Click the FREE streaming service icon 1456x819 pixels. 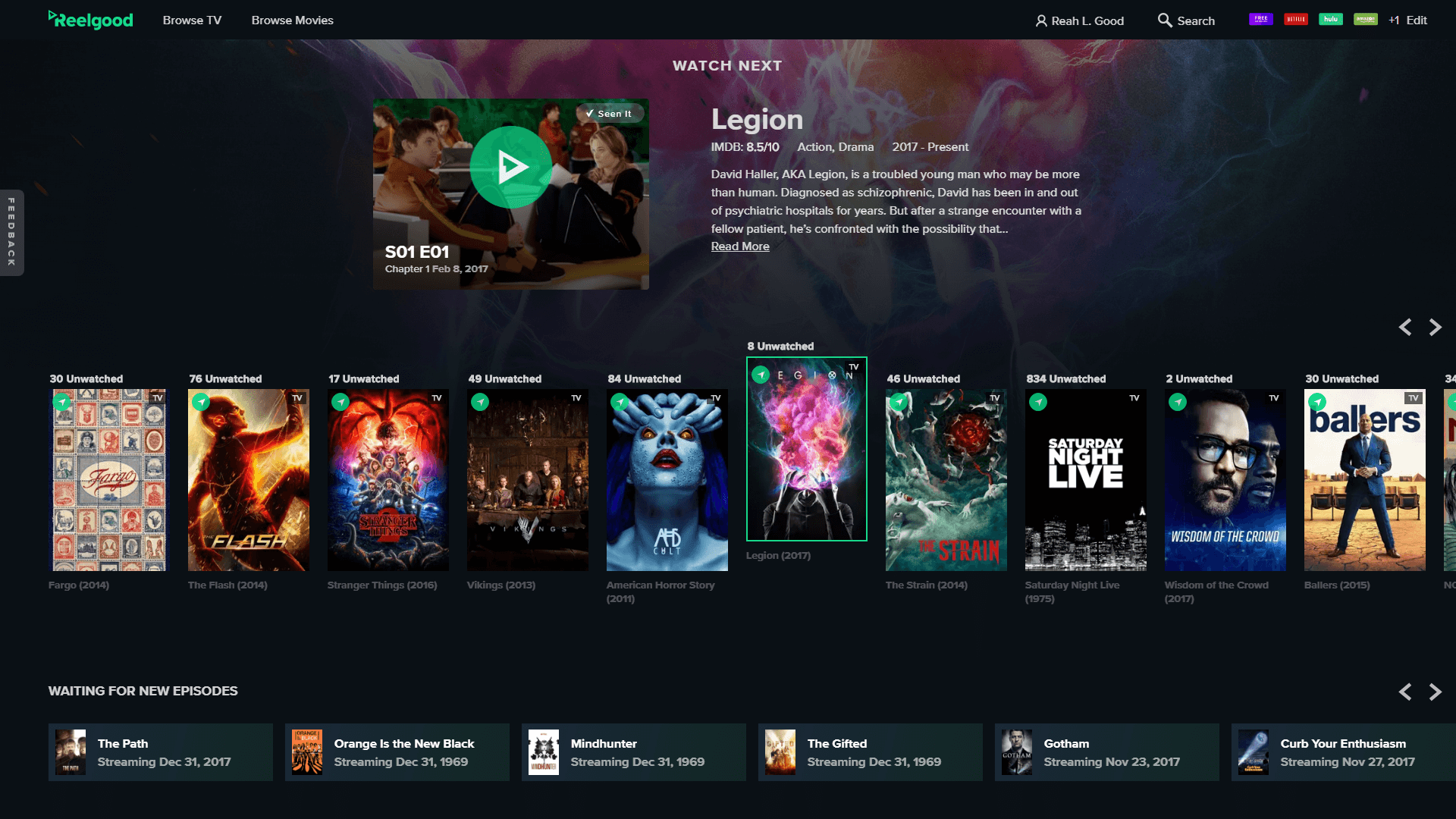(x=1259, y=19)
